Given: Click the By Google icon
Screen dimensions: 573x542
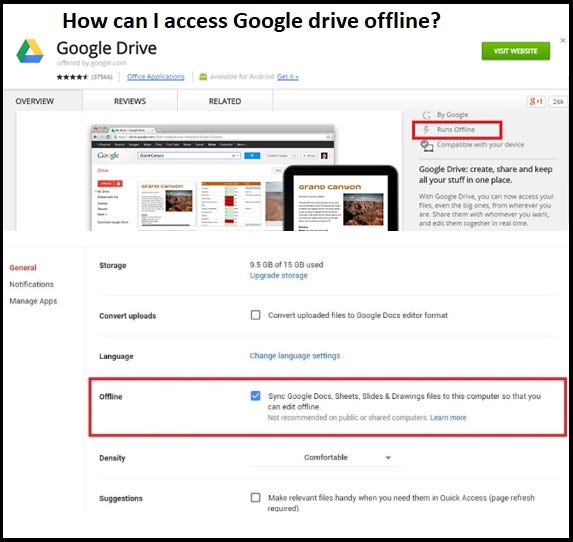Looking at the screenshot, I should click(426, 115).
